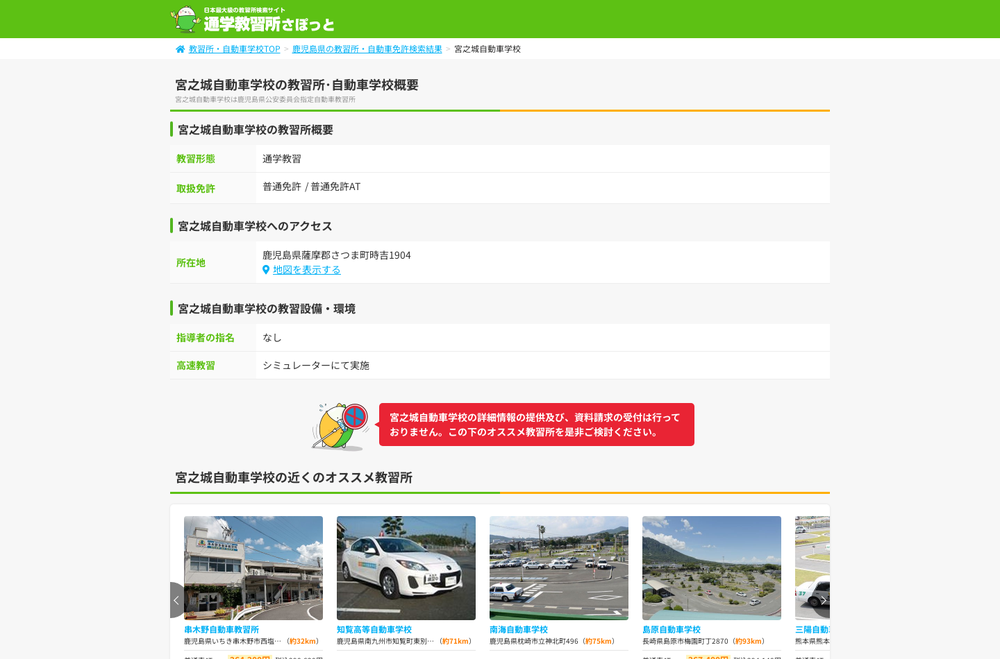
Task: Click the red notice about 資料請求
Action: coord(536,424)
